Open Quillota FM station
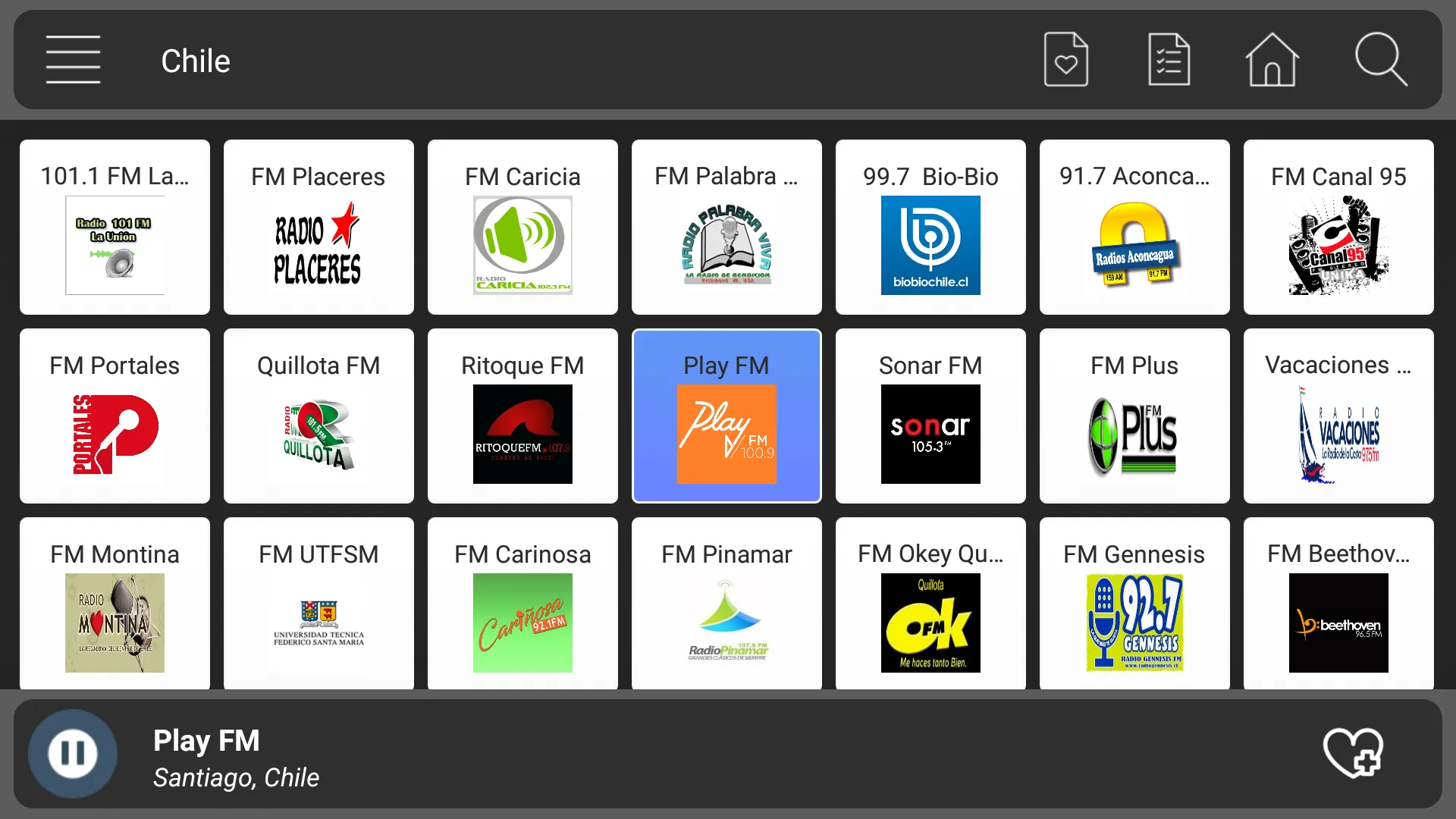Image resolution: width=1456 pixels, height=819 pixels. [318, 416]
